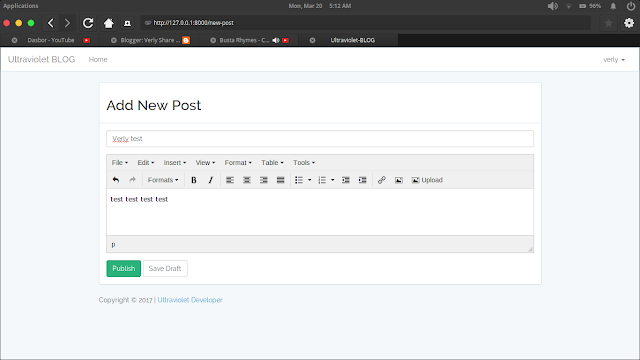Image resolution: width=640 pixels, height=360 pixels.
Task: Click the Ultraviolet BLOG brand link
Action: point(42,60)
